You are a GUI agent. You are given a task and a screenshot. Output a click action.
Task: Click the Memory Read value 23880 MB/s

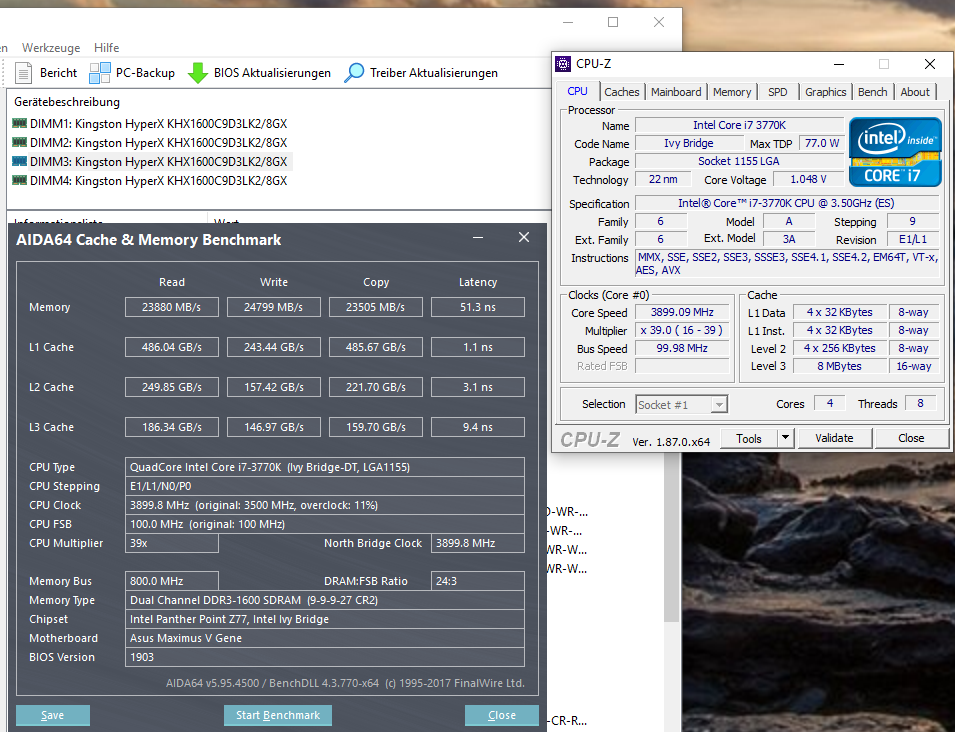point(172,307)
